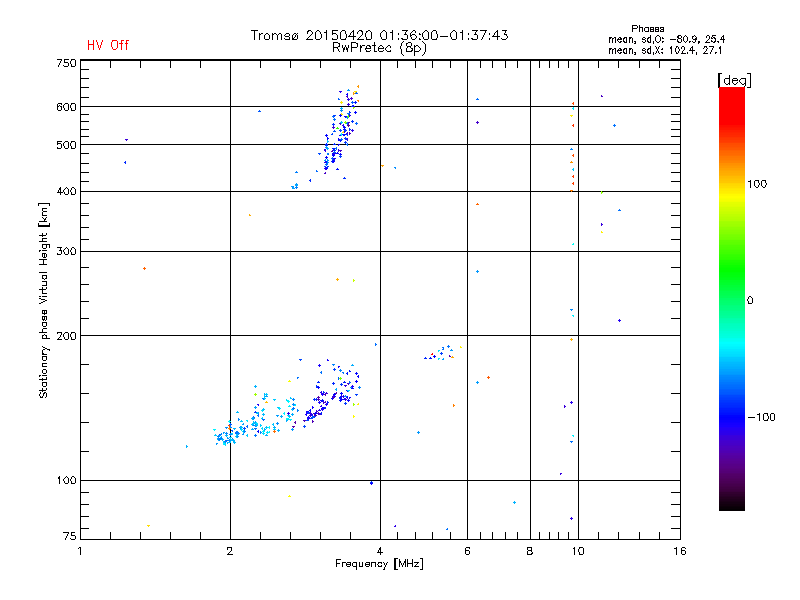Click the x-axis tick label '16'
This screenshot has height=600, width=800.
click(x=680, y=551)
